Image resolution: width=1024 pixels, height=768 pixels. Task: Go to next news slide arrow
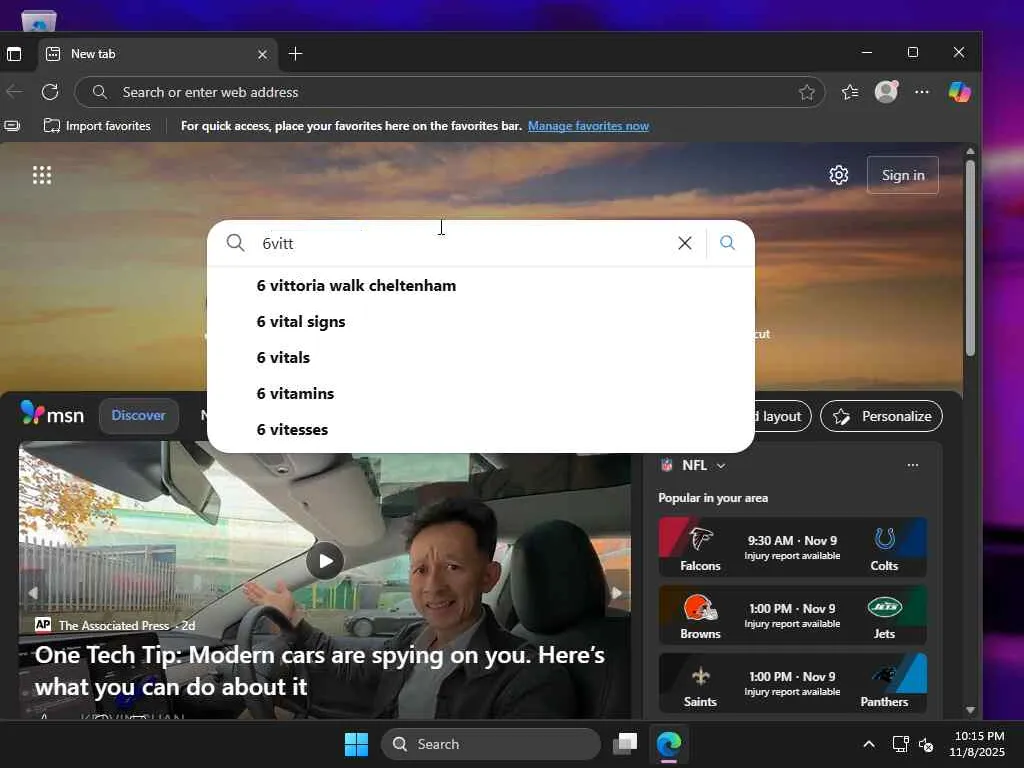616,593
